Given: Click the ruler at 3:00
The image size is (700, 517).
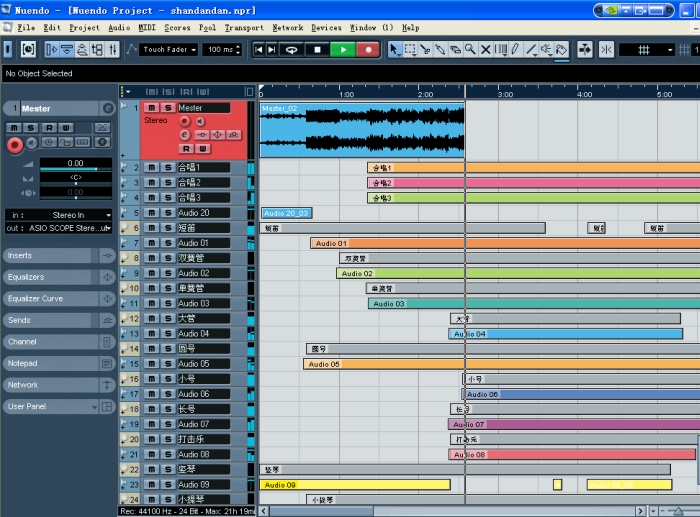Looking at the screenshot, I should click(505, 95).
